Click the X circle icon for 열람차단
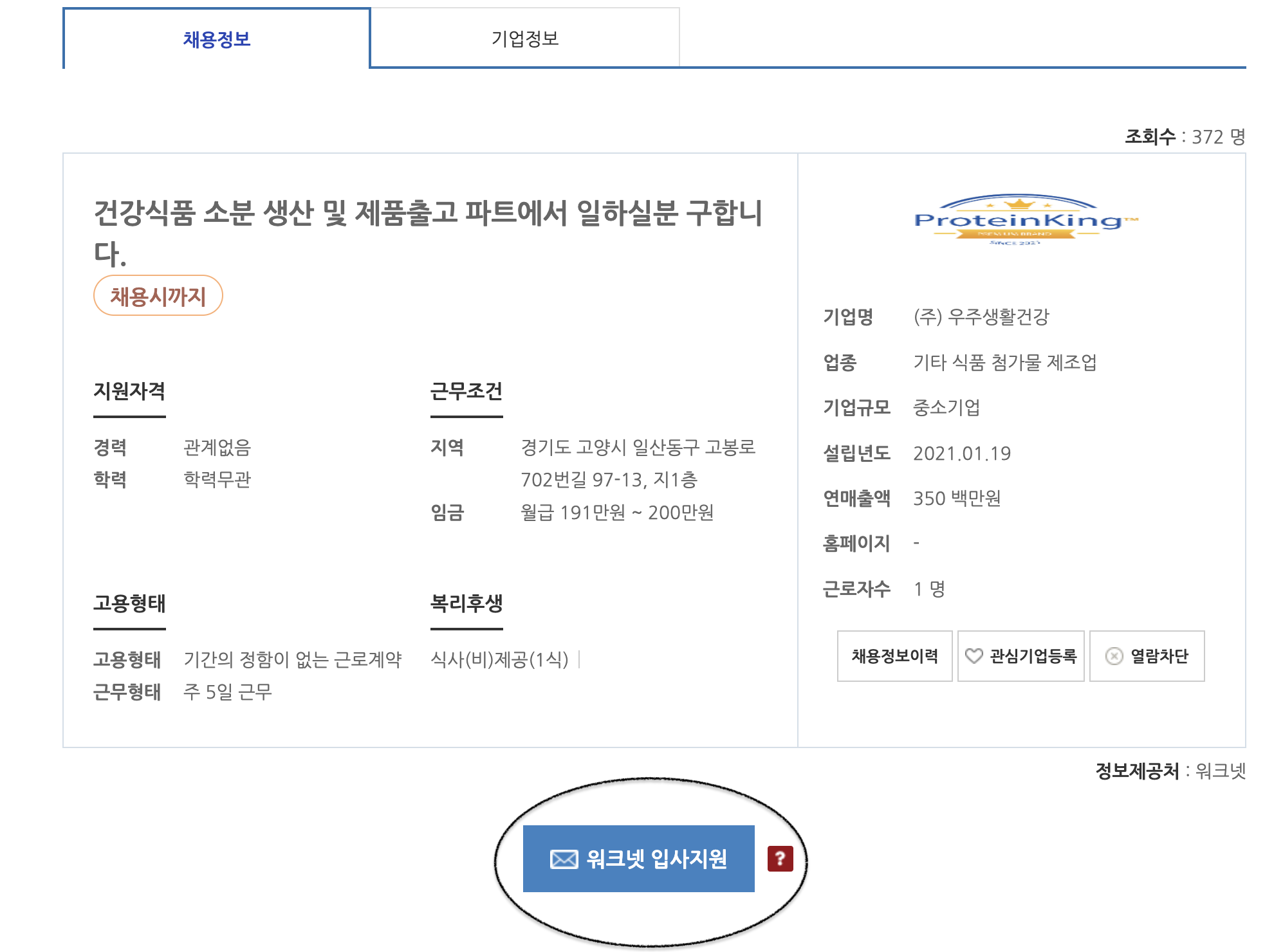This screenshot has width=1274, height=952. coord(1114,656)
